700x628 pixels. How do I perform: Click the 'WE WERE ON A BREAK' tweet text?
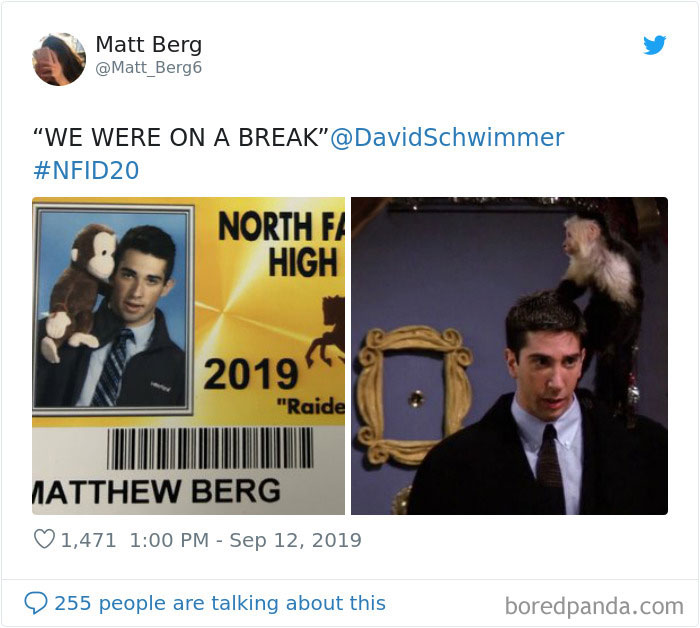(x=181, y=137)
